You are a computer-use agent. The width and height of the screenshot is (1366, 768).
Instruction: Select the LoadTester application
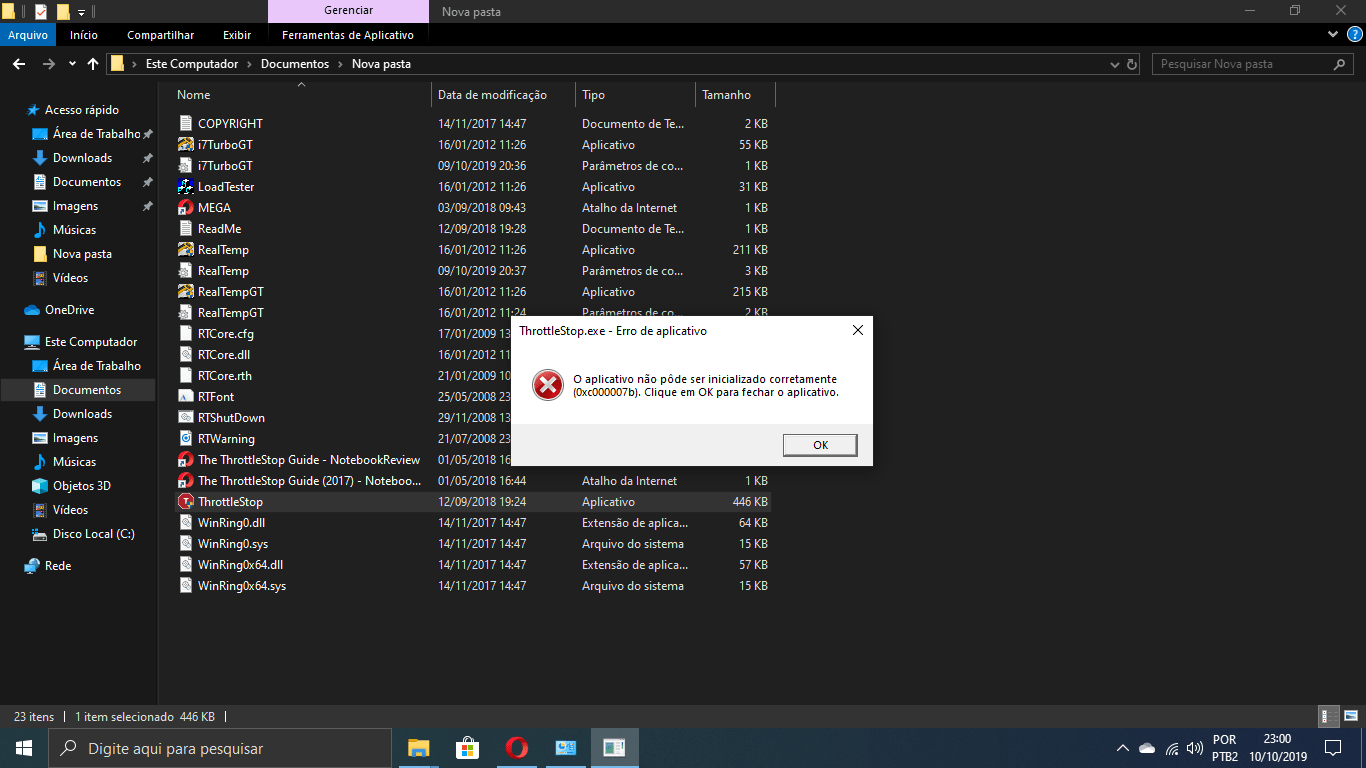pos(227,186)
